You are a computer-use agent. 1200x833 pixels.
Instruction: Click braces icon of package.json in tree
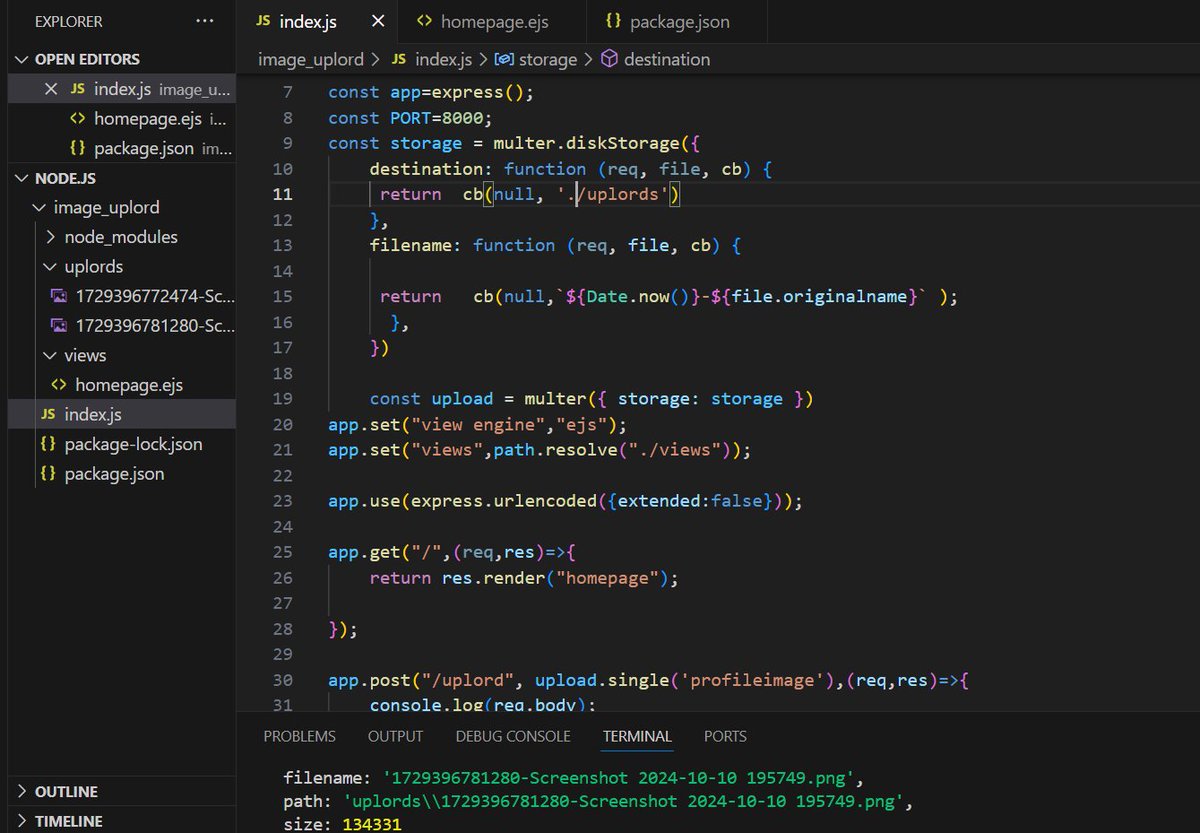coord(48,474)
